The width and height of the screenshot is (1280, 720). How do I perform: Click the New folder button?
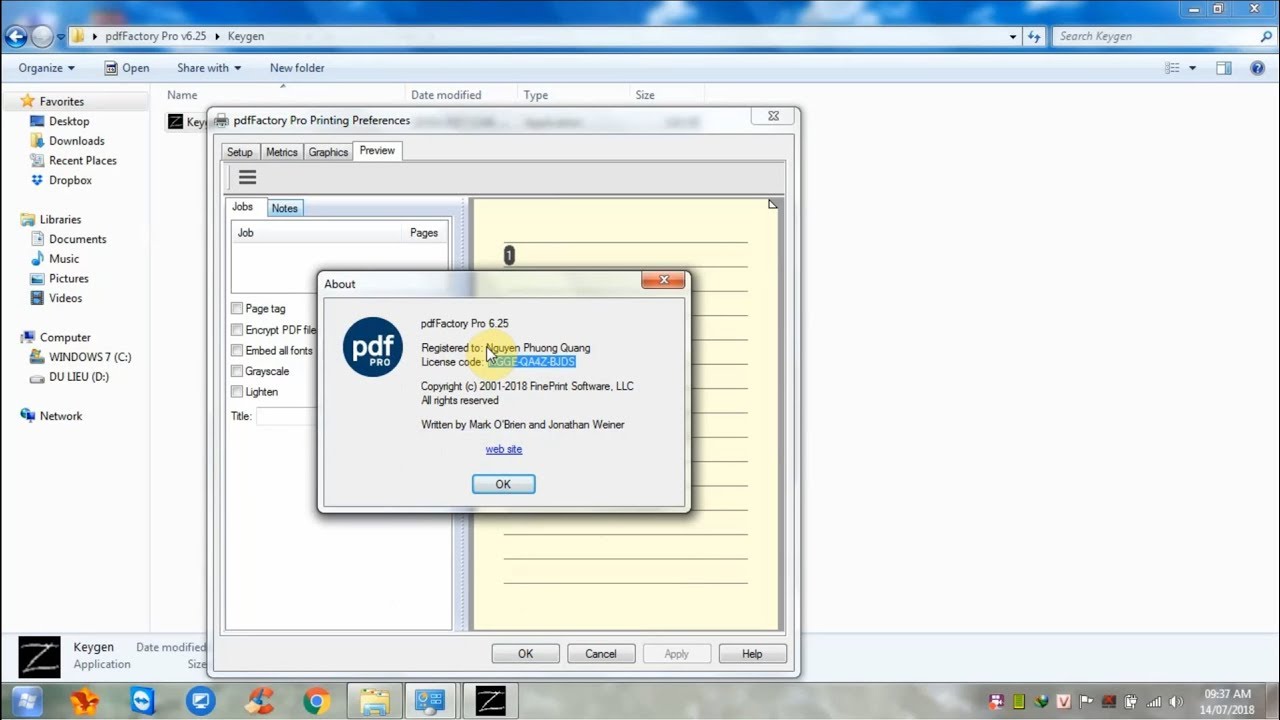coord(297,68)
